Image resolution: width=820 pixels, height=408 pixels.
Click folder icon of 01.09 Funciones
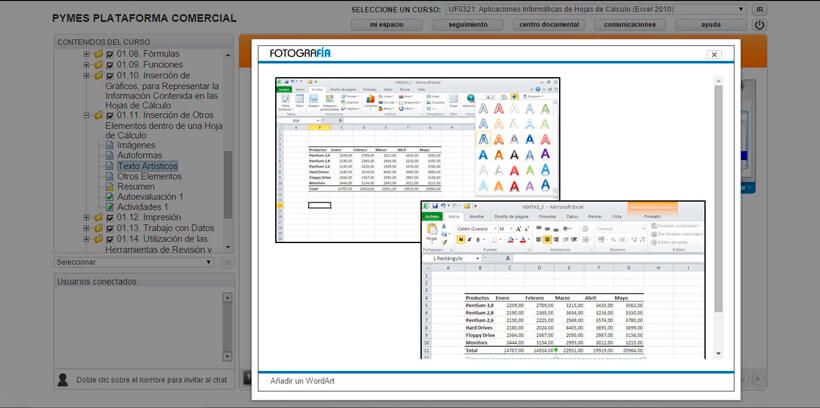click(x=98, y=65)
